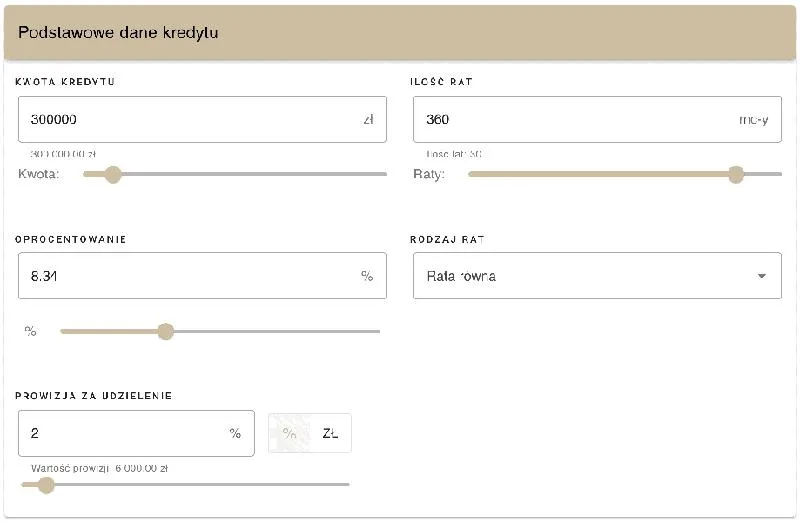Viewport: 800px width, 522px height.
Task: Click the dropdown arrow next to Rata równa
Action: (x=762, y=276)
